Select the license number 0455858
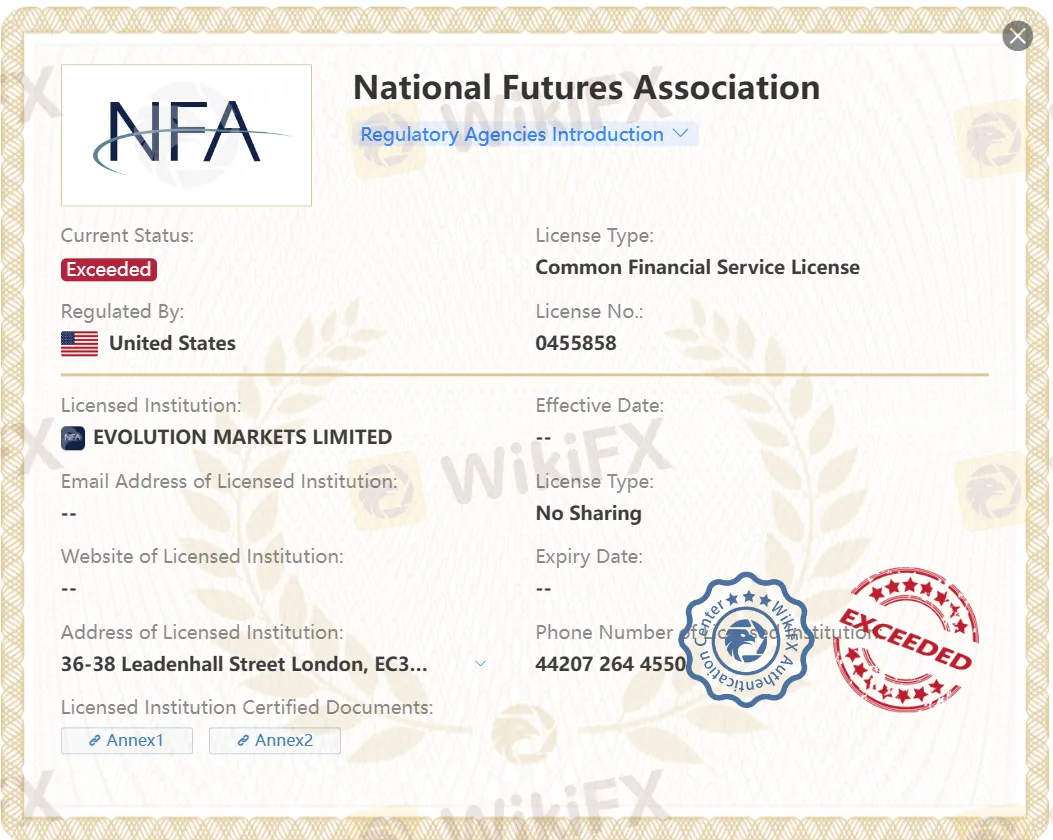Screen dimensions: 1053x840 577,343
